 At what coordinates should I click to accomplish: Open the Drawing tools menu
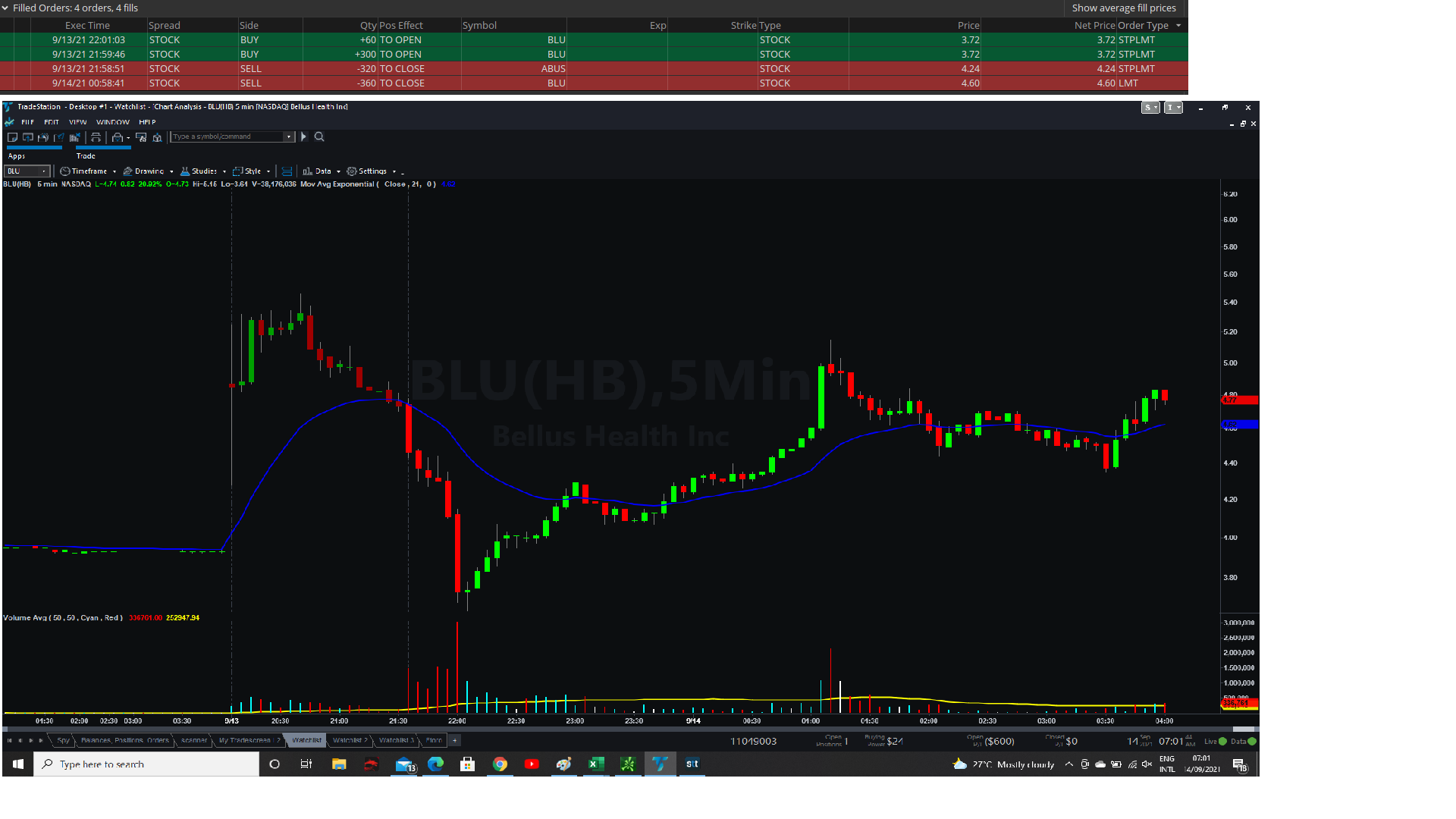coord(148,171)
